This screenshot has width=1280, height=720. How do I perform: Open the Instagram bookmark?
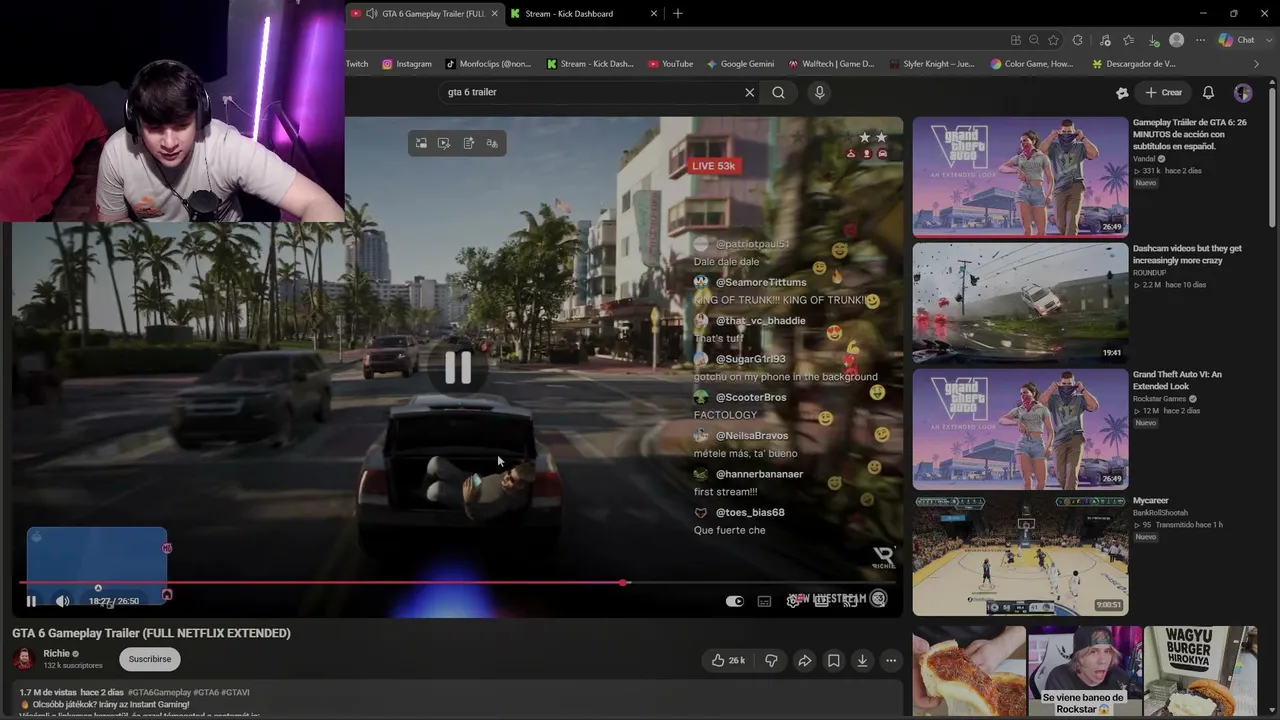pyautogui.click(x=407, y=64)
